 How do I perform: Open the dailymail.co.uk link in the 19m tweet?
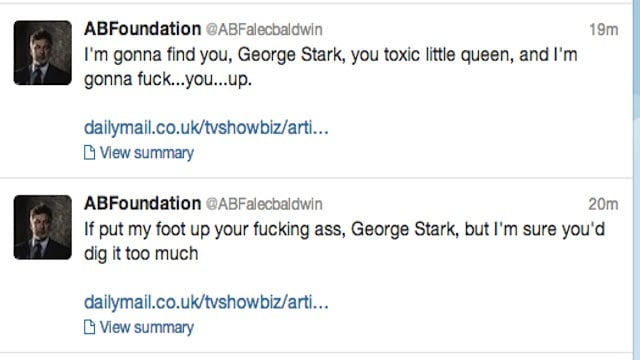click(206, 128)
